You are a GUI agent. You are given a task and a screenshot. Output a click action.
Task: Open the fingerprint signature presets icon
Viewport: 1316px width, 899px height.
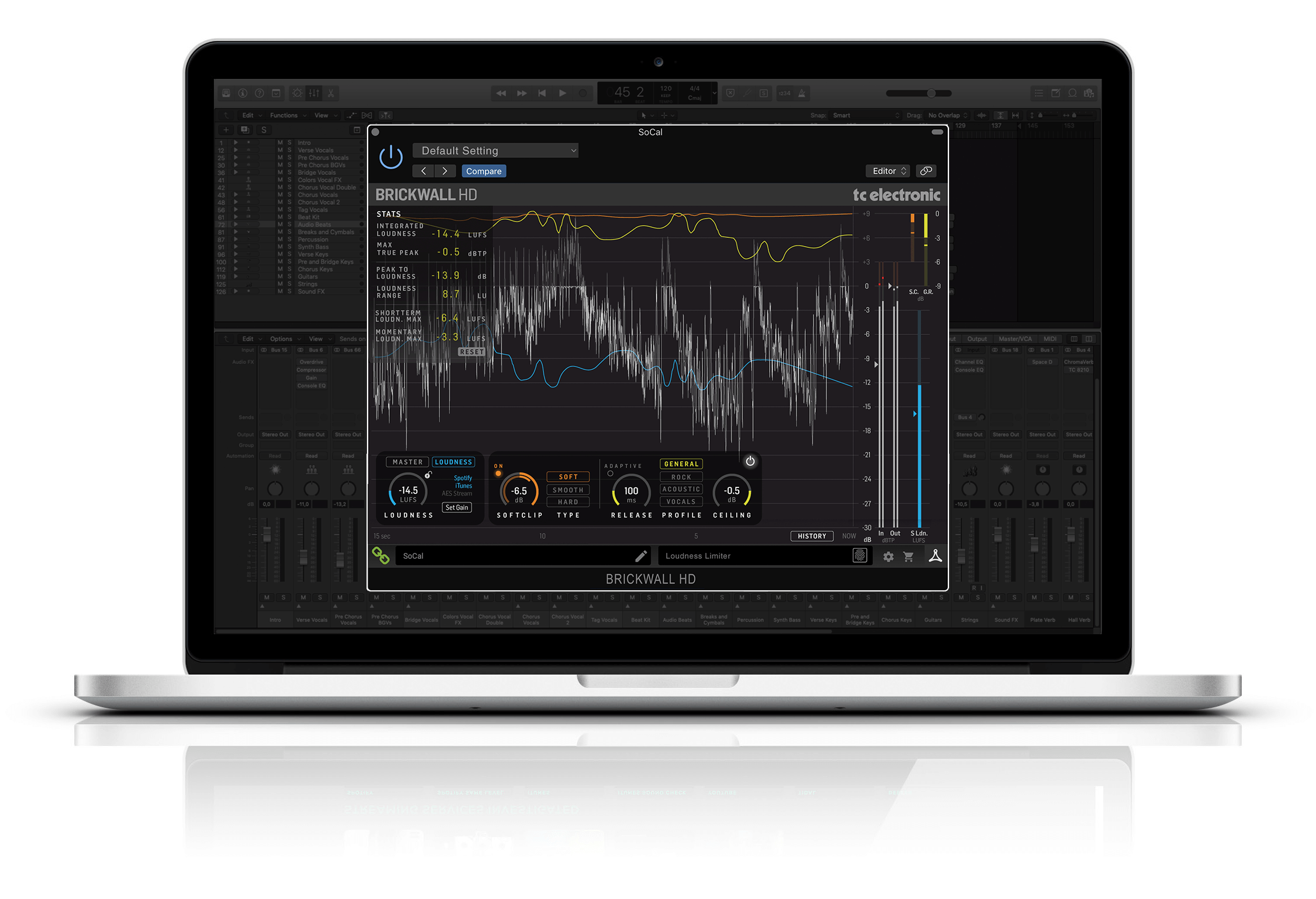click(860, 555)
